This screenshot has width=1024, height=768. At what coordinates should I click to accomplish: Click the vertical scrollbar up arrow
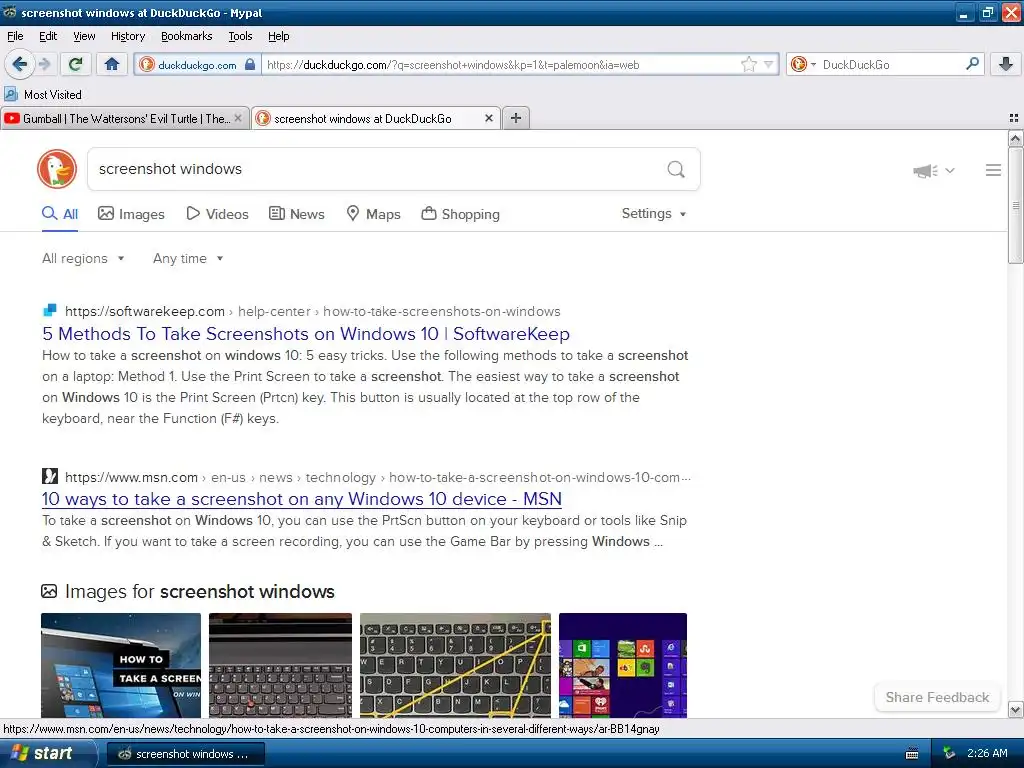tap(1015, 138)
